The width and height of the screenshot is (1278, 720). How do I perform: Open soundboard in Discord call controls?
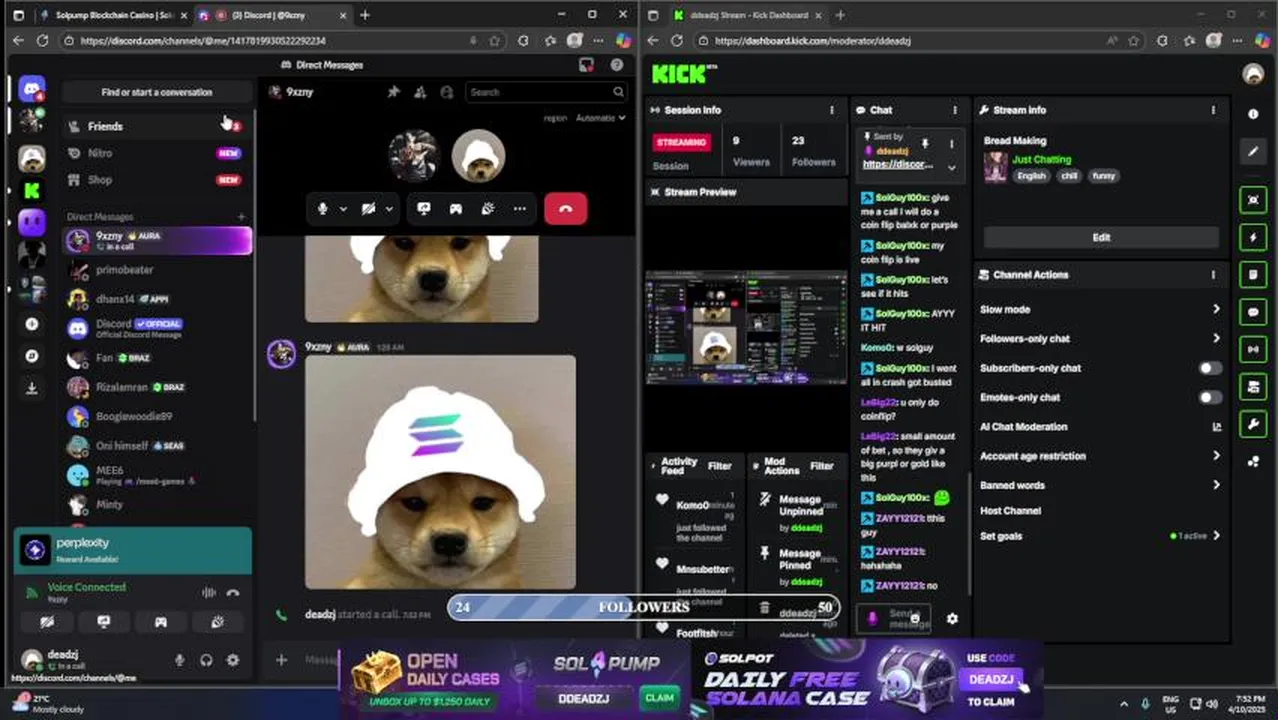point(488,208)
